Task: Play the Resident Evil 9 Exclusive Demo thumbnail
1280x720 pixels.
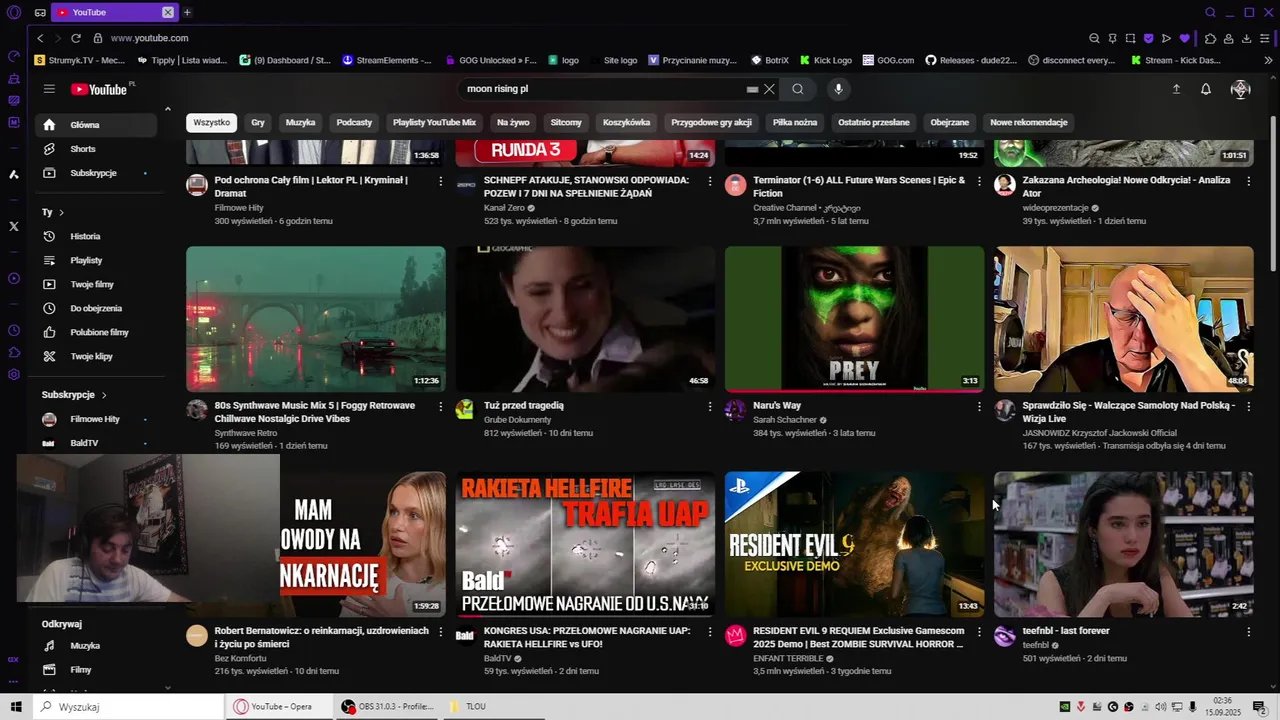Action: pyautogui.click(x=854, y=544)
